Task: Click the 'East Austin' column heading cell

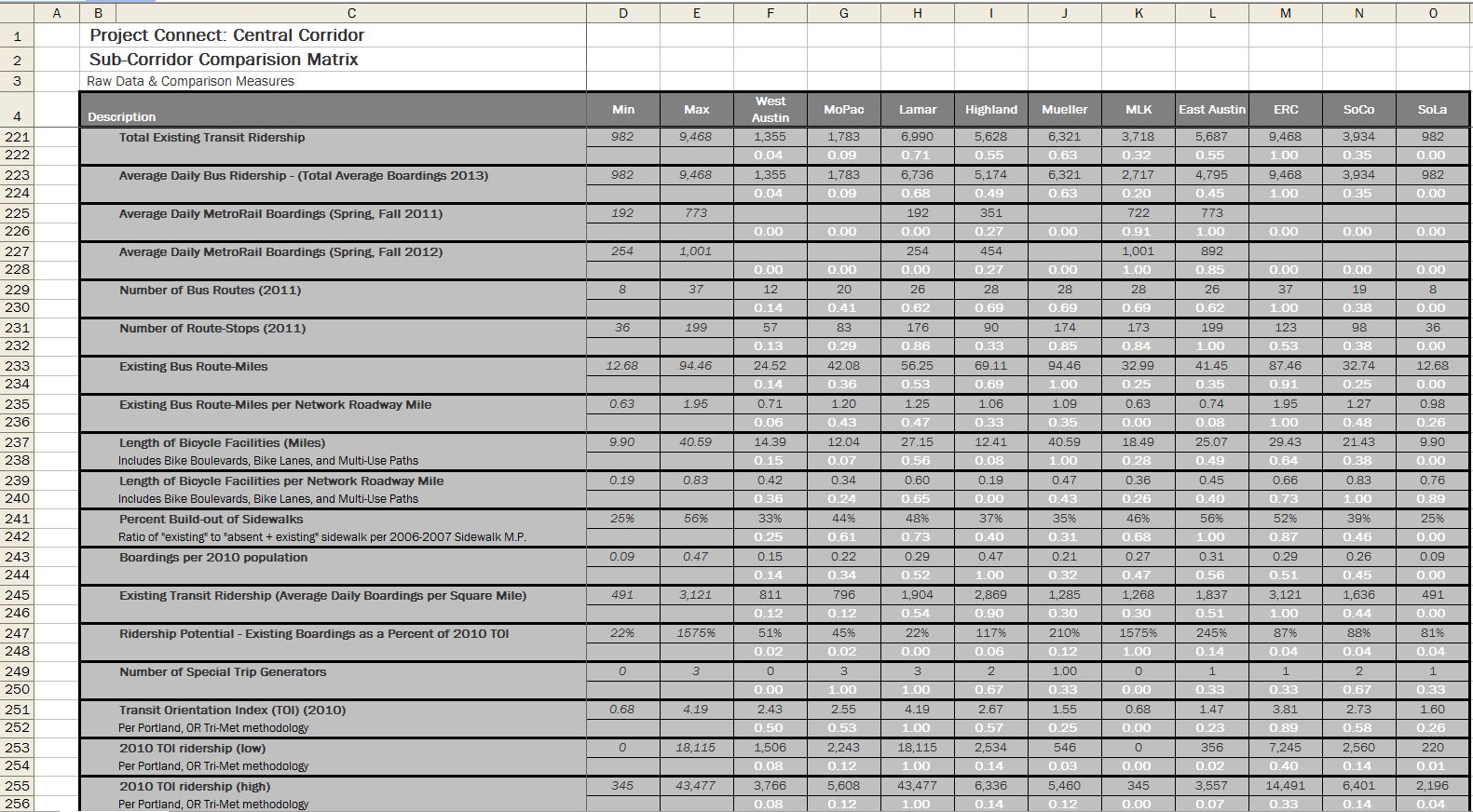Action: click(x=1211, y=109)
